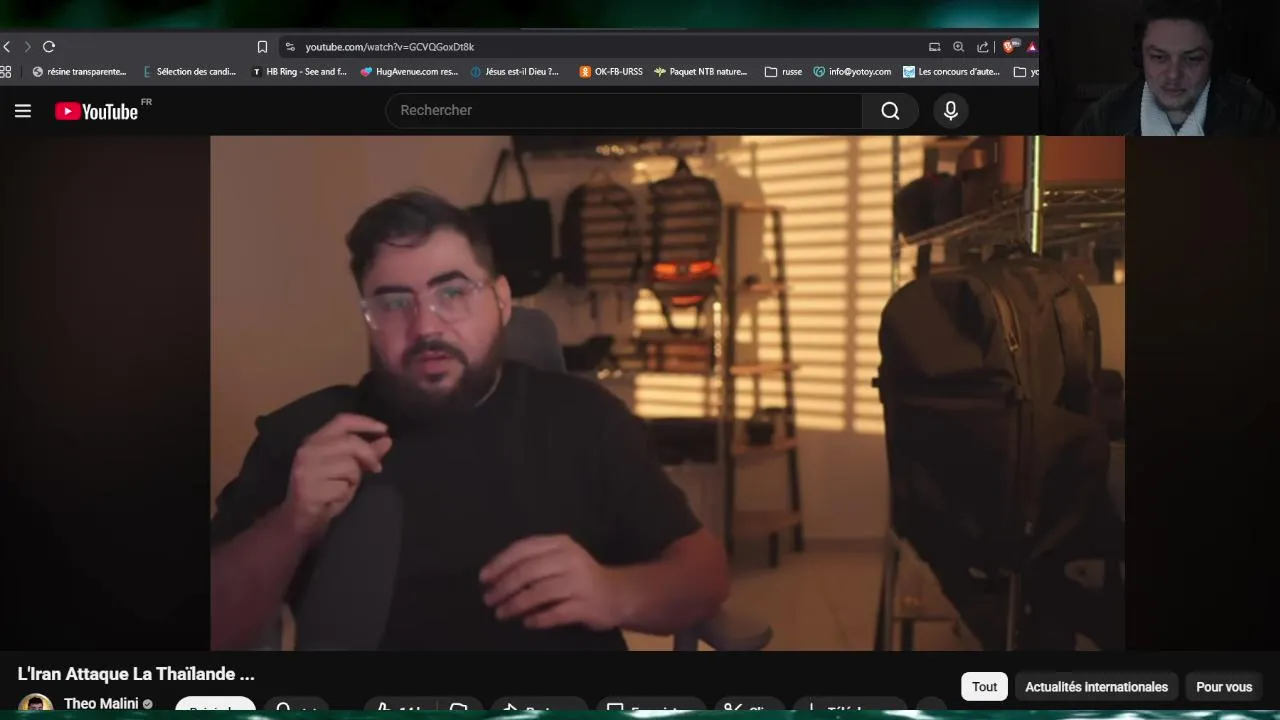This screenshot has height=720, width=1280.
Task: Select the 'Actualités internationales' chip
Action: [1096, 686]
